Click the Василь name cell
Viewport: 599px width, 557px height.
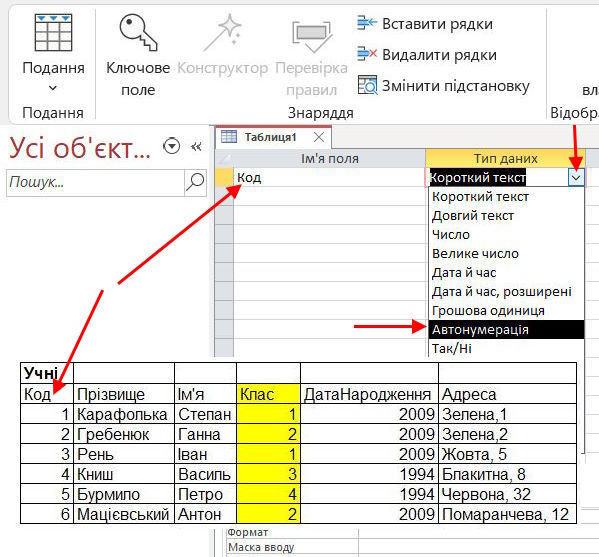point(205,474)
